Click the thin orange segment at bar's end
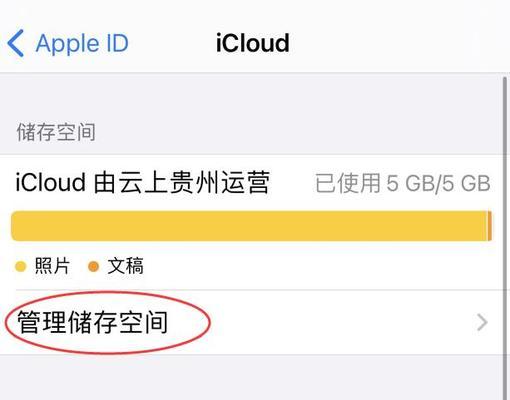 point(490,226)
